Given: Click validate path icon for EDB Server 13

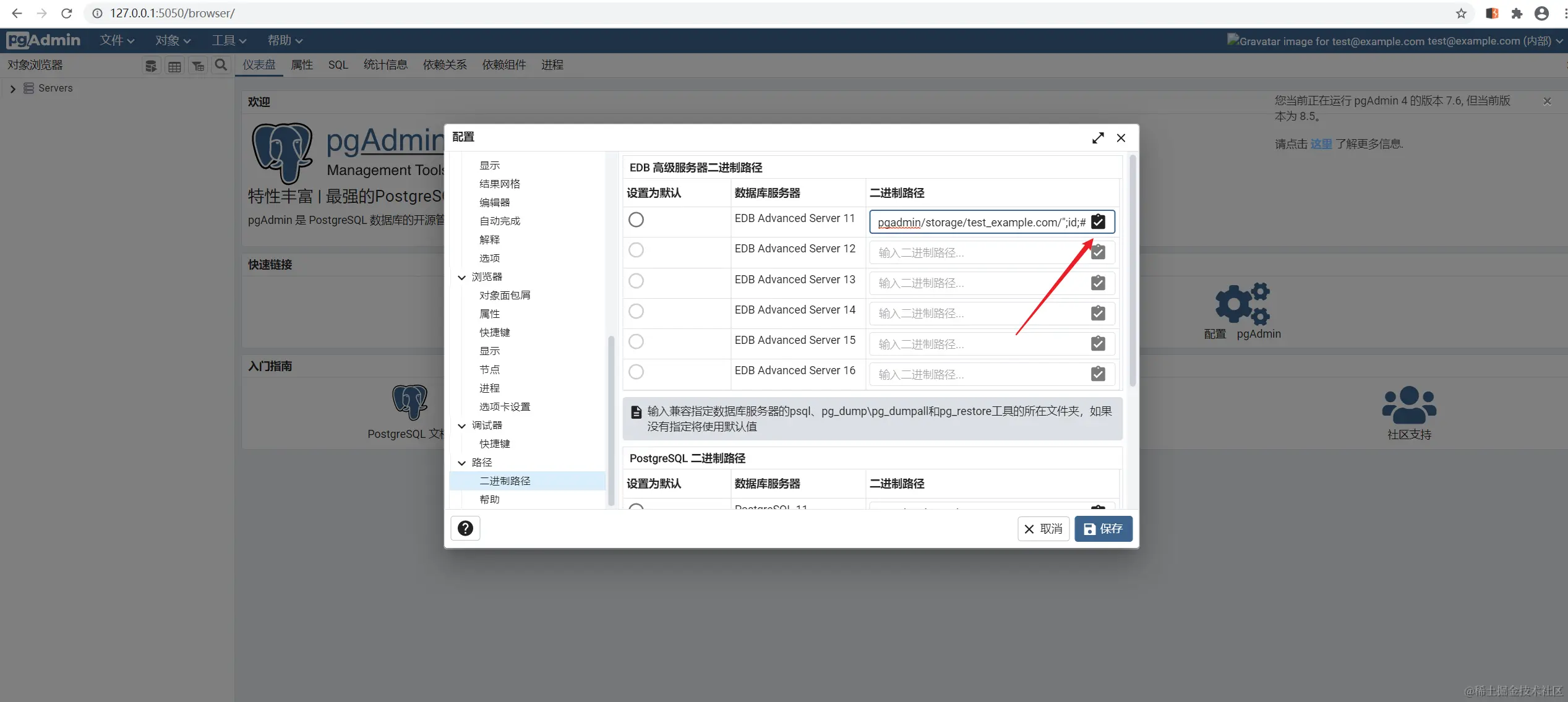Looking at the screenshot, I should point(1098,283).
